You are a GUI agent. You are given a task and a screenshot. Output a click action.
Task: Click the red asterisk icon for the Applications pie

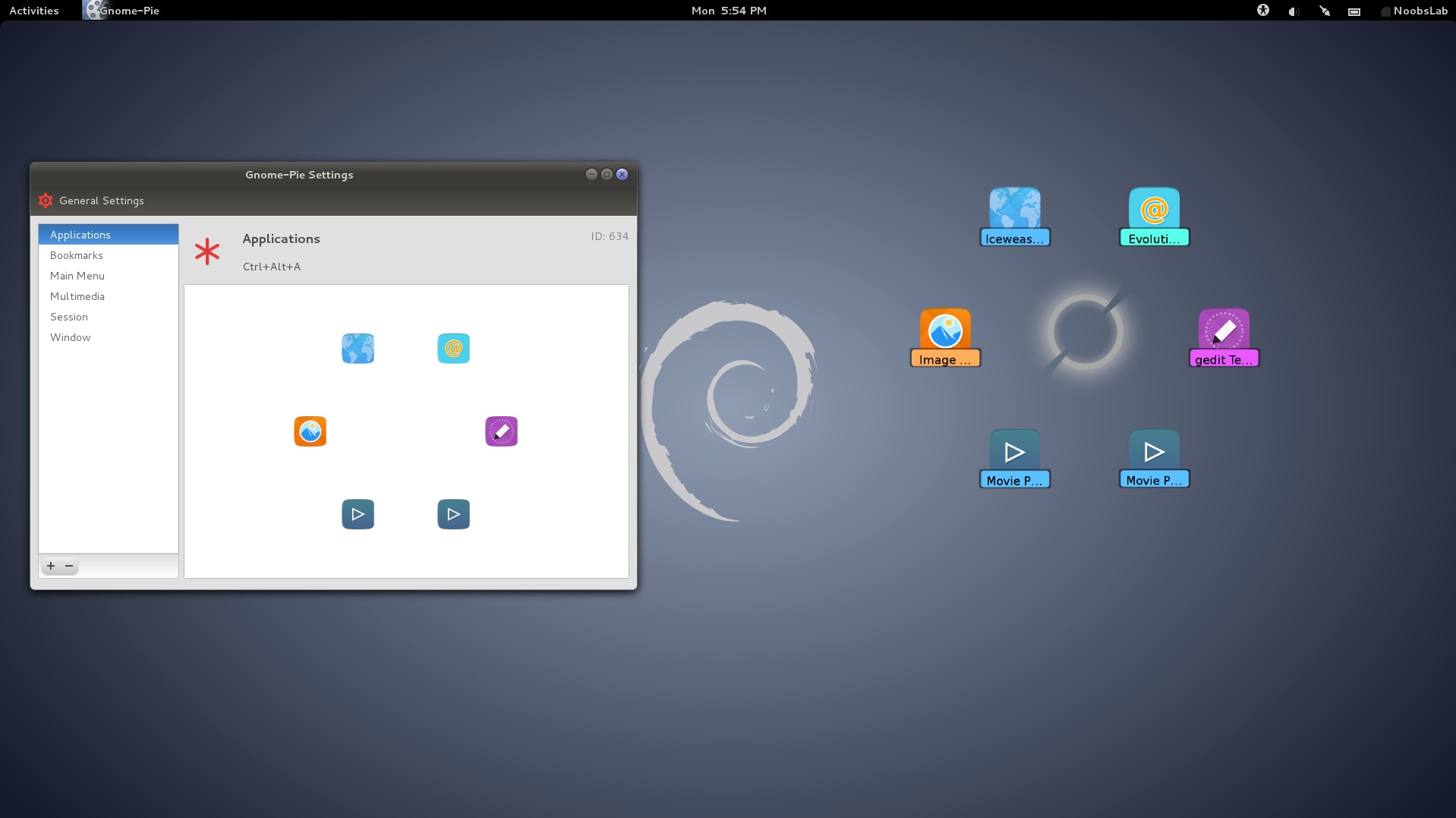207,251
